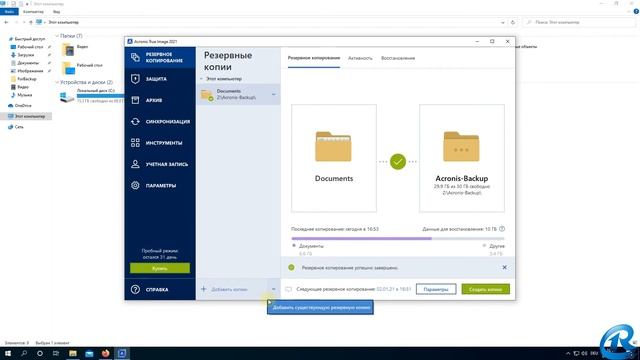Image resolution: width=640 pixels, height=360 pixels.
Task: Click Explorer back navigation arrow
Action: click(6, 22)
